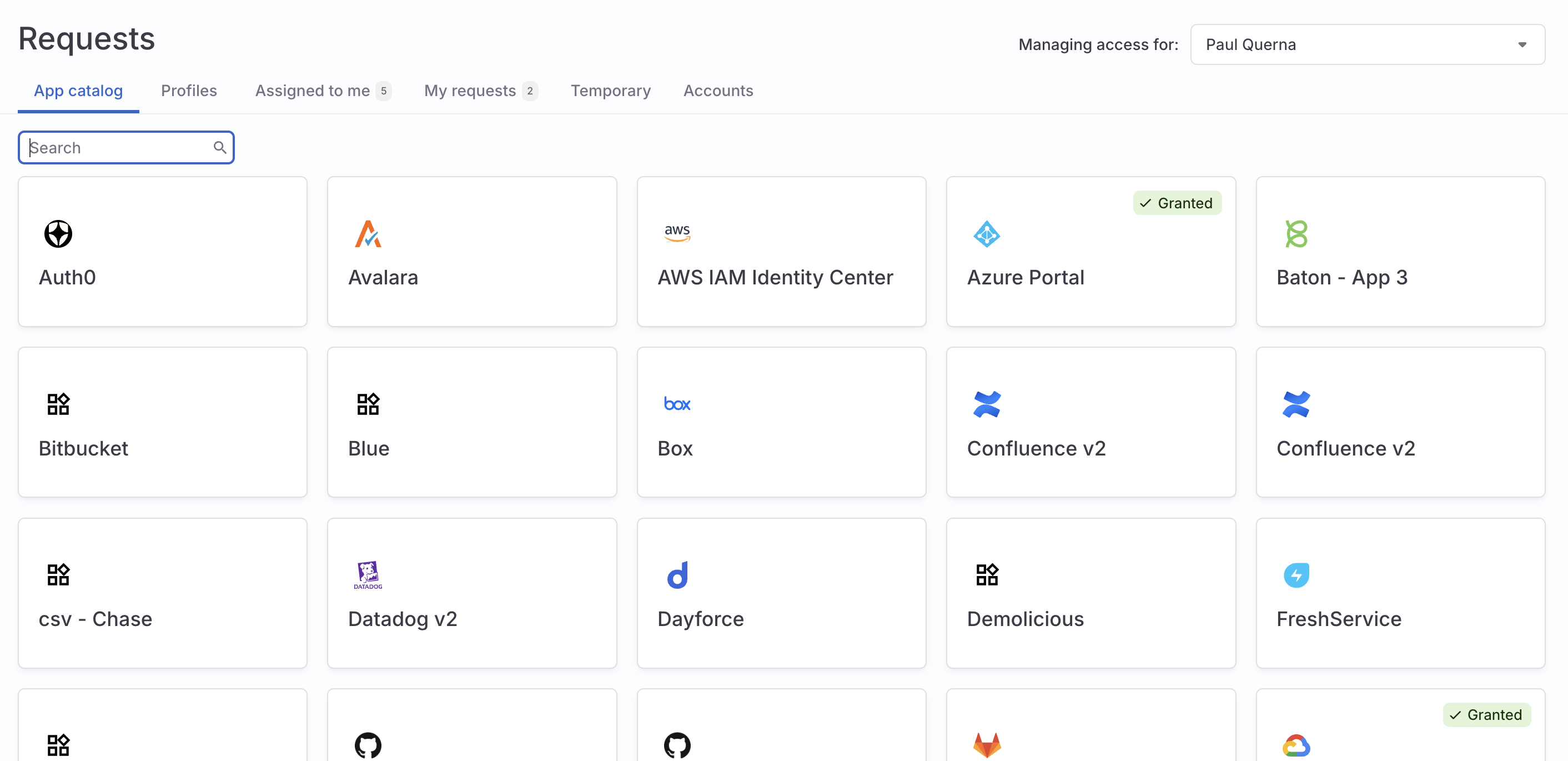Open the Demolicious app card
The width and height of the screenshot is (1568, 761).
point(1090,592)
